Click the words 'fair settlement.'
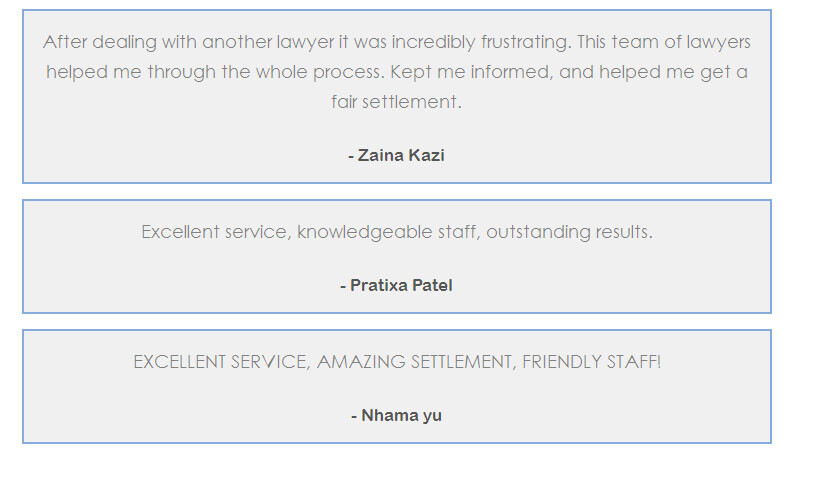Viewport: 832px width, 500px height. click(396, 102)
